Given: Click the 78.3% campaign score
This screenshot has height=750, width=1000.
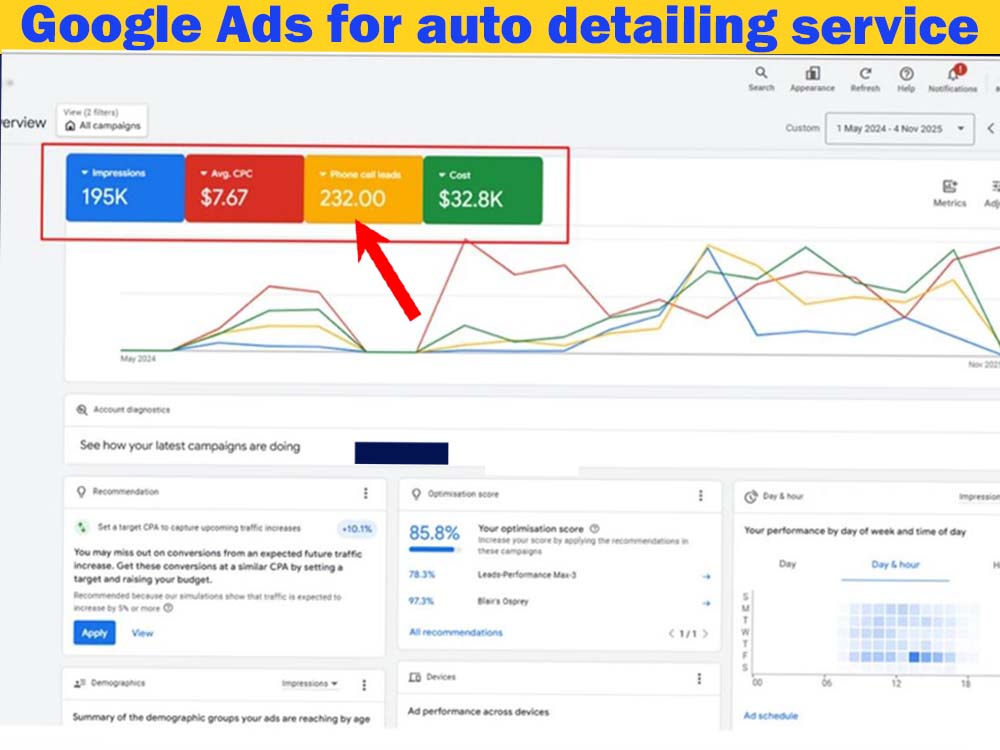Looking at the screenshot, I should [422, 574].
